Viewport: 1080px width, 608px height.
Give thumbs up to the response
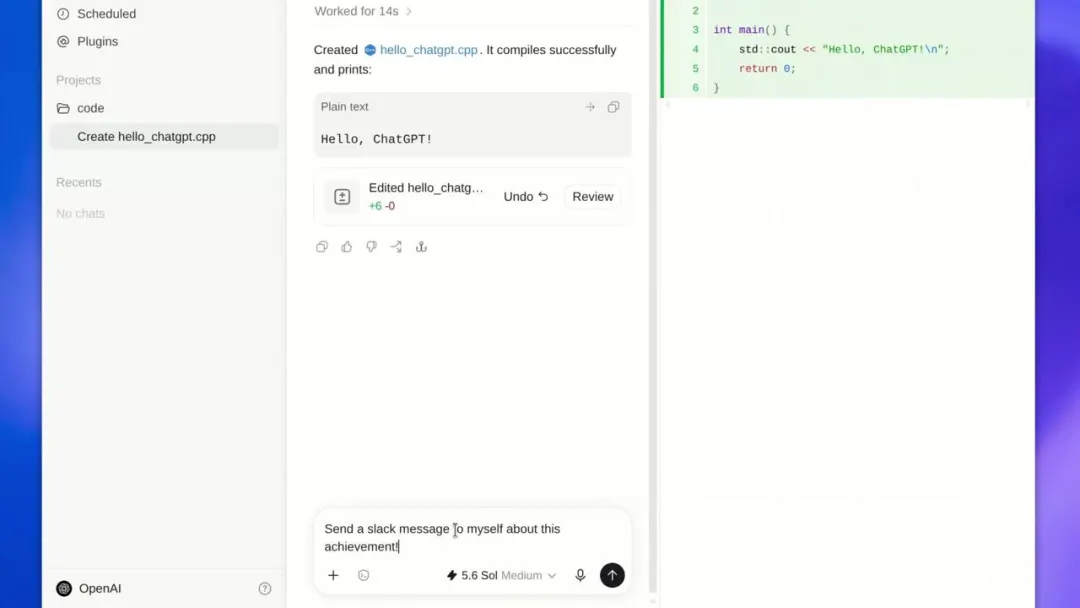(346, 247)
